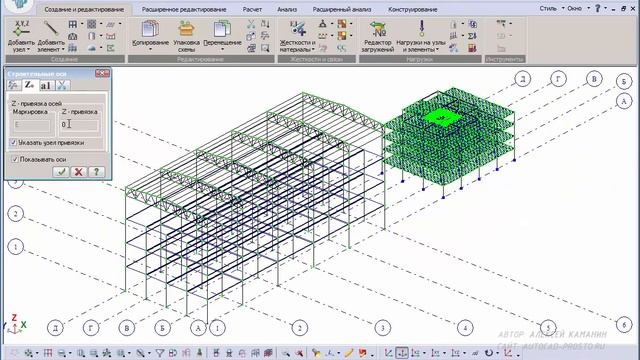Open the Стиль dropdown
This screenshot has height=360, width=640.
point(551,8)
